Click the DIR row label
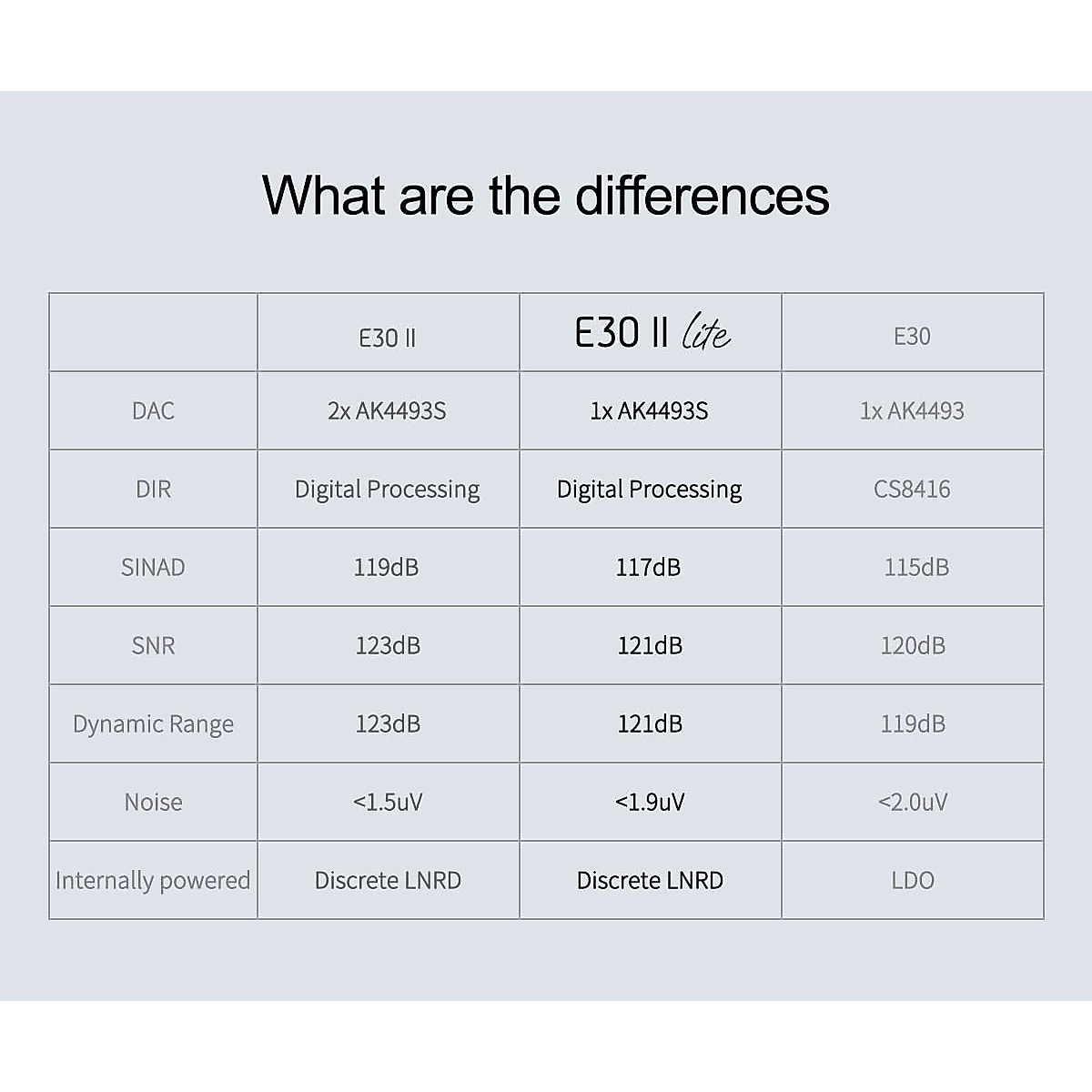Screen dimensions: 1092x1092 click(x=153, y=490)
